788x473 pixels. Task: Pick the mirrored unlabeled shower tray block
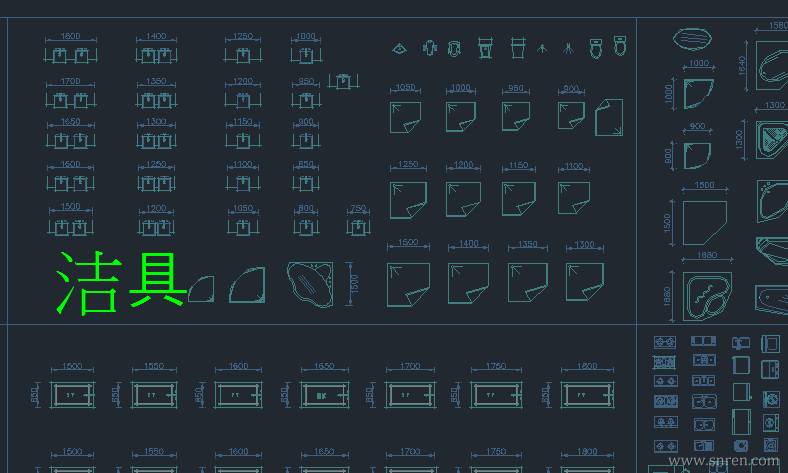click(x=609, y=118)
